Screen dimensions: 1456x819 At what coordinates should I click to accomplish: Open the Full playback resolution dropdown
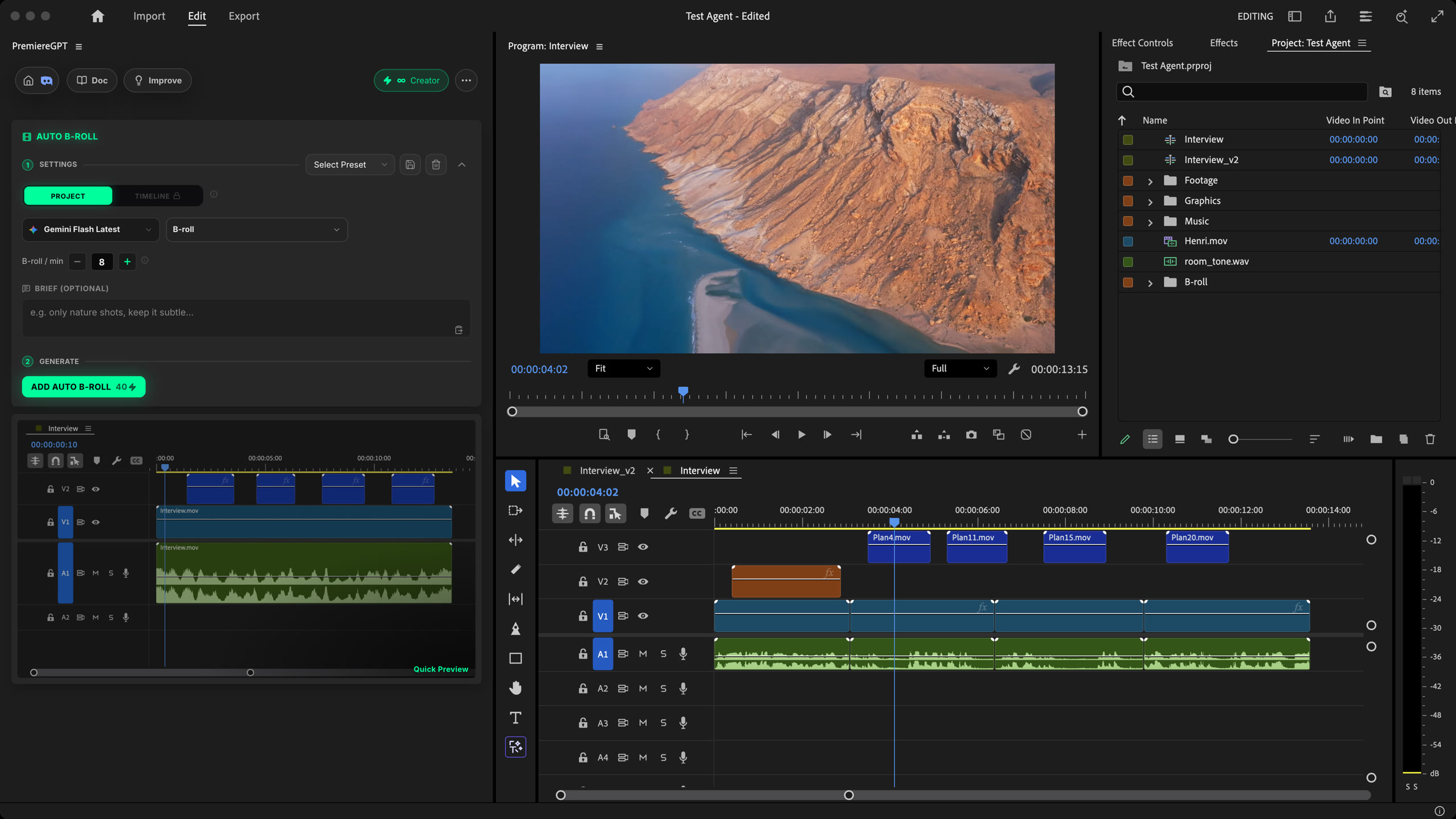[x=960, y=368]
